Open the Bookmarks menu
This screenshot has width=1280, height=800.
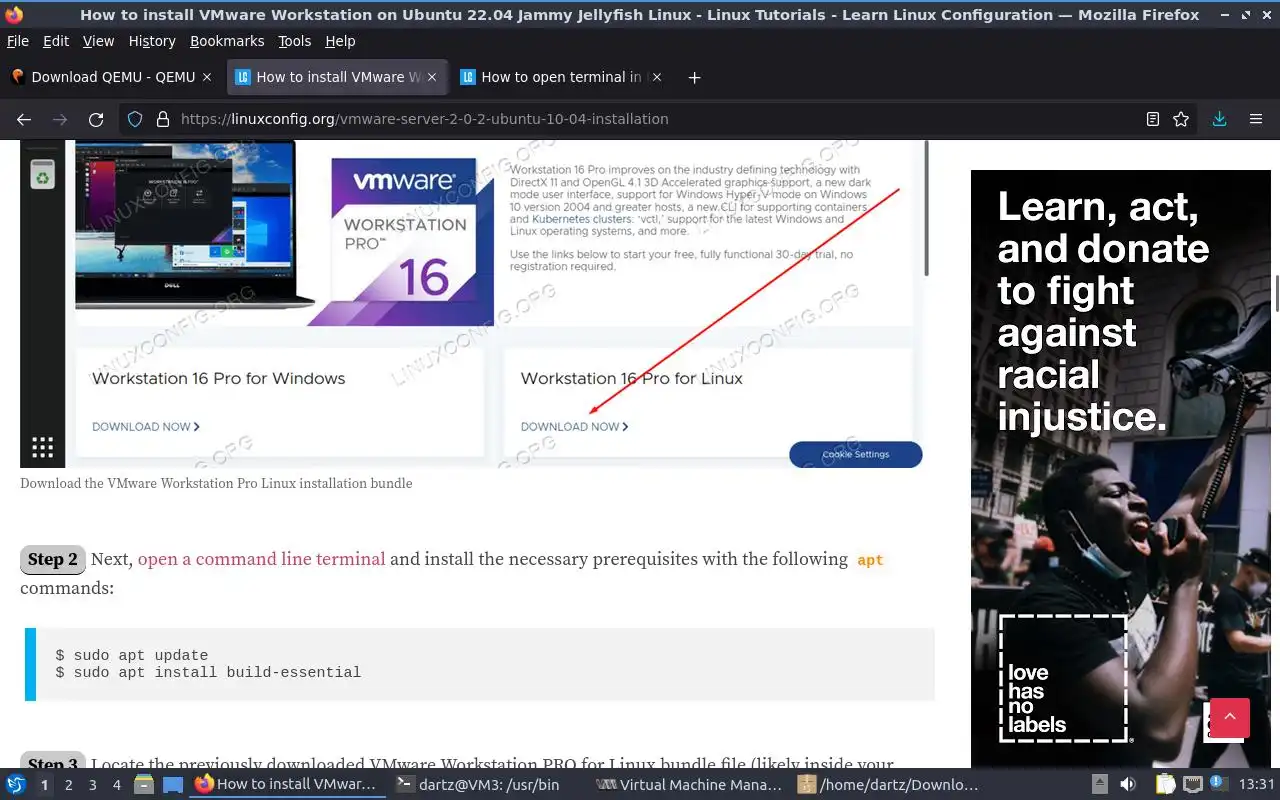227,41
